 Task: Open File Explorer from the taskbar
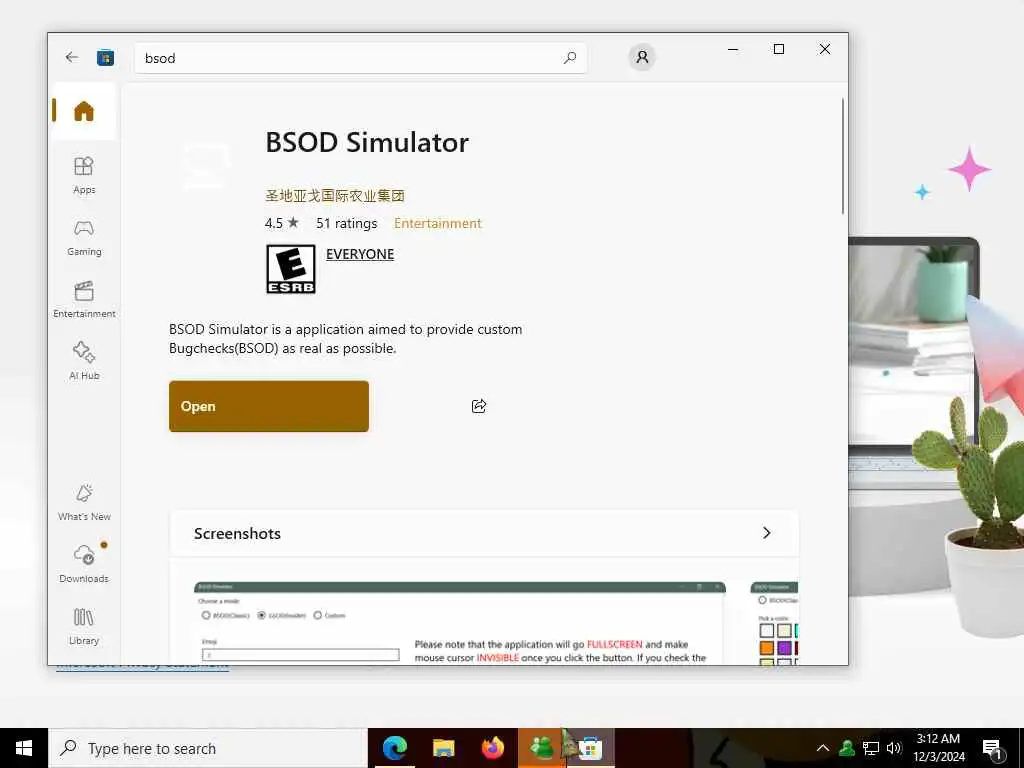tap(443, 748)
